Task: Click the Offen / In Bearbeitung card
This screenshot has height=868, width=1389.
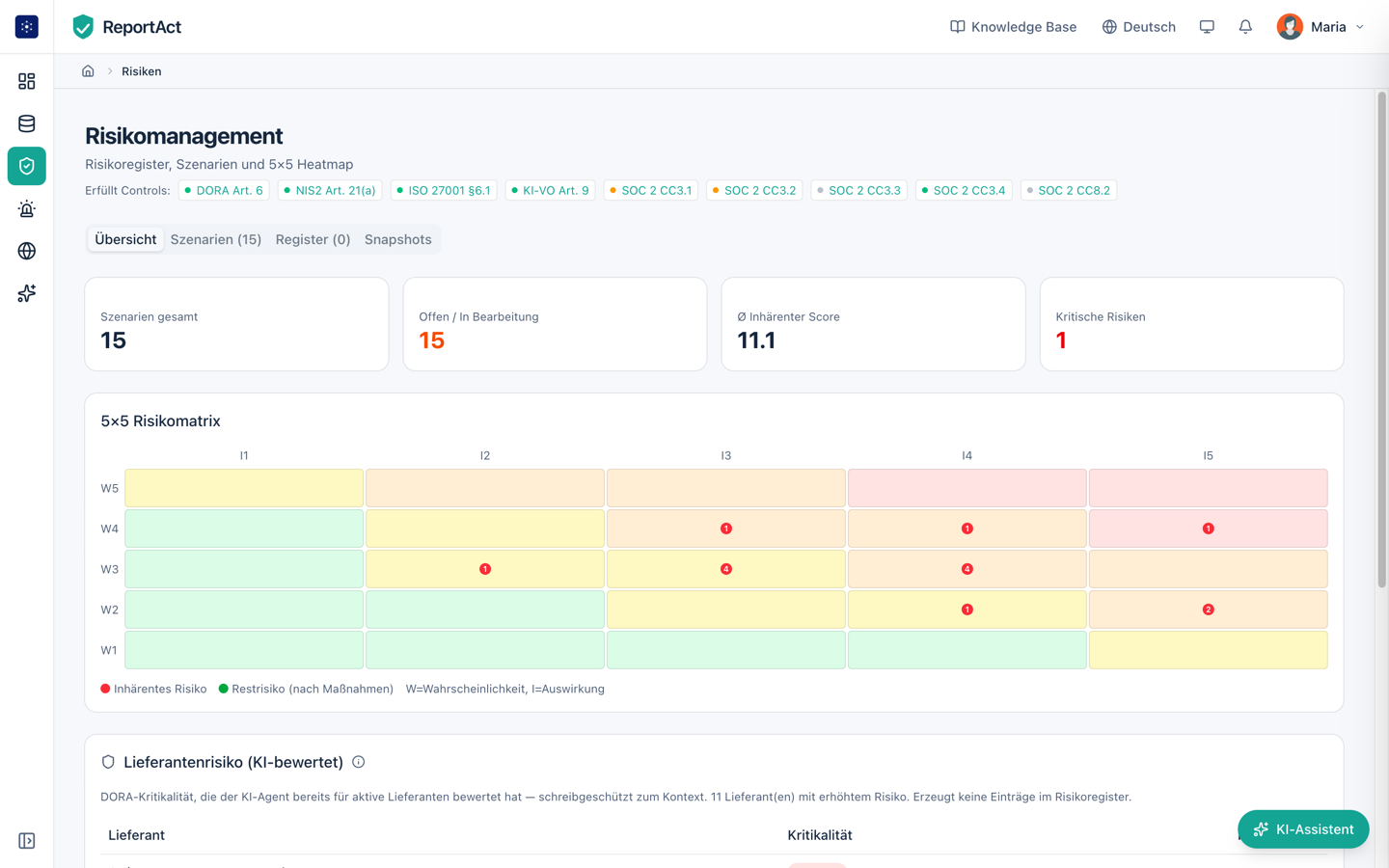Action: coord(555,324)
